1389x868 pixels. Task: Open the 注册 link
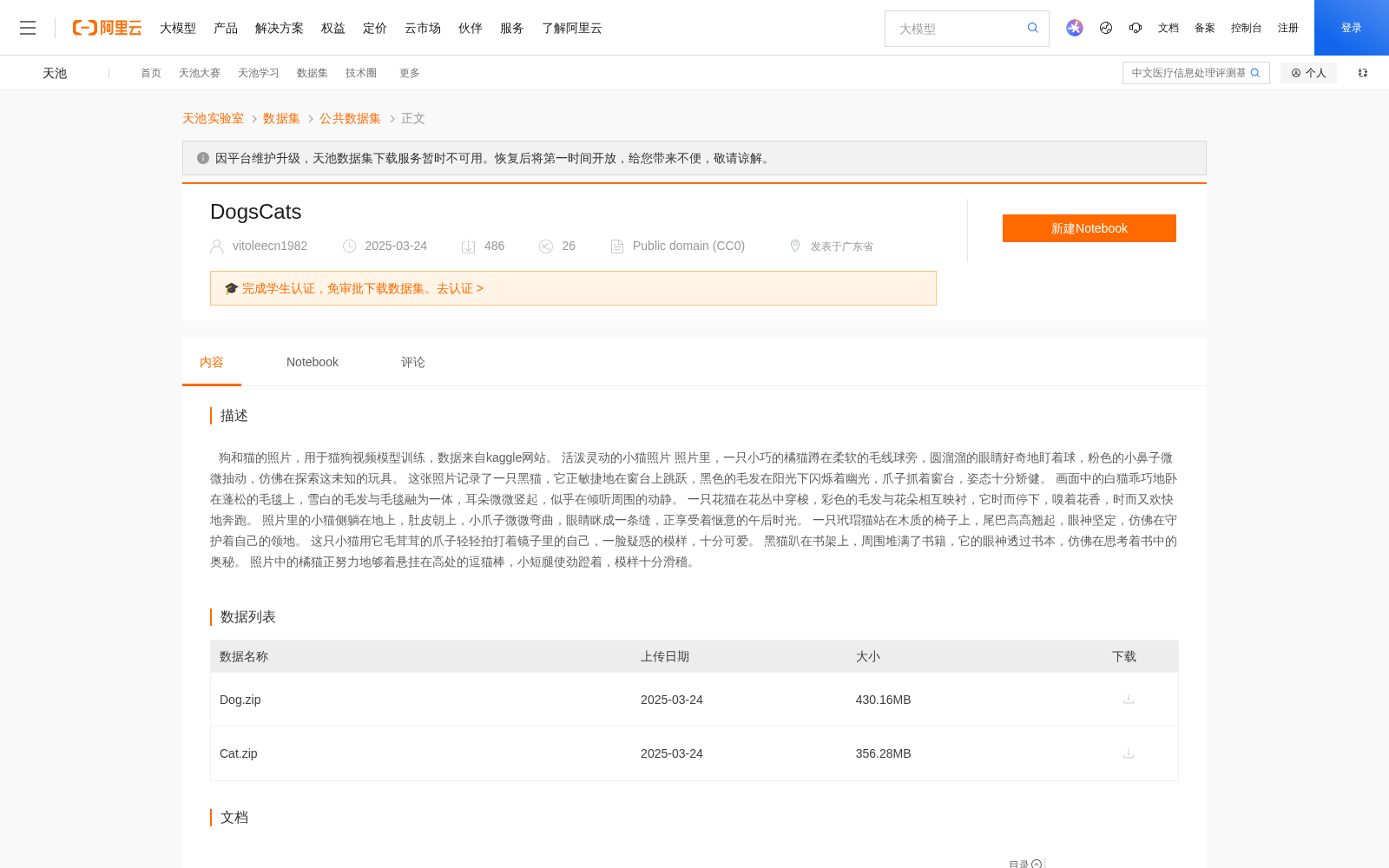point(1288,28)
